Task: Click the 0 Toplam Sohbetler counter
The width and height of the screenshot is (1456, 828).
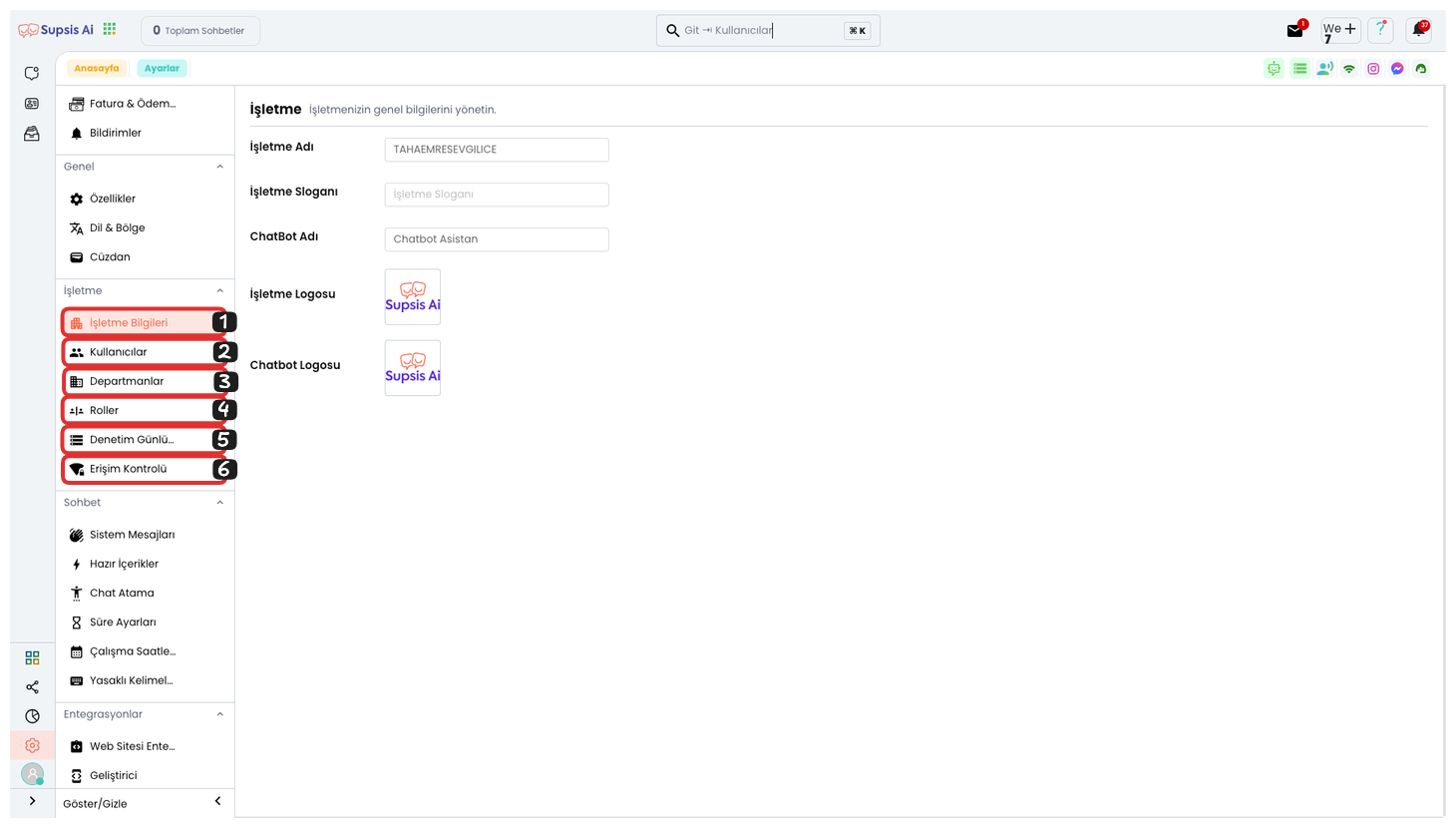Action: click(x=200, y=31)
